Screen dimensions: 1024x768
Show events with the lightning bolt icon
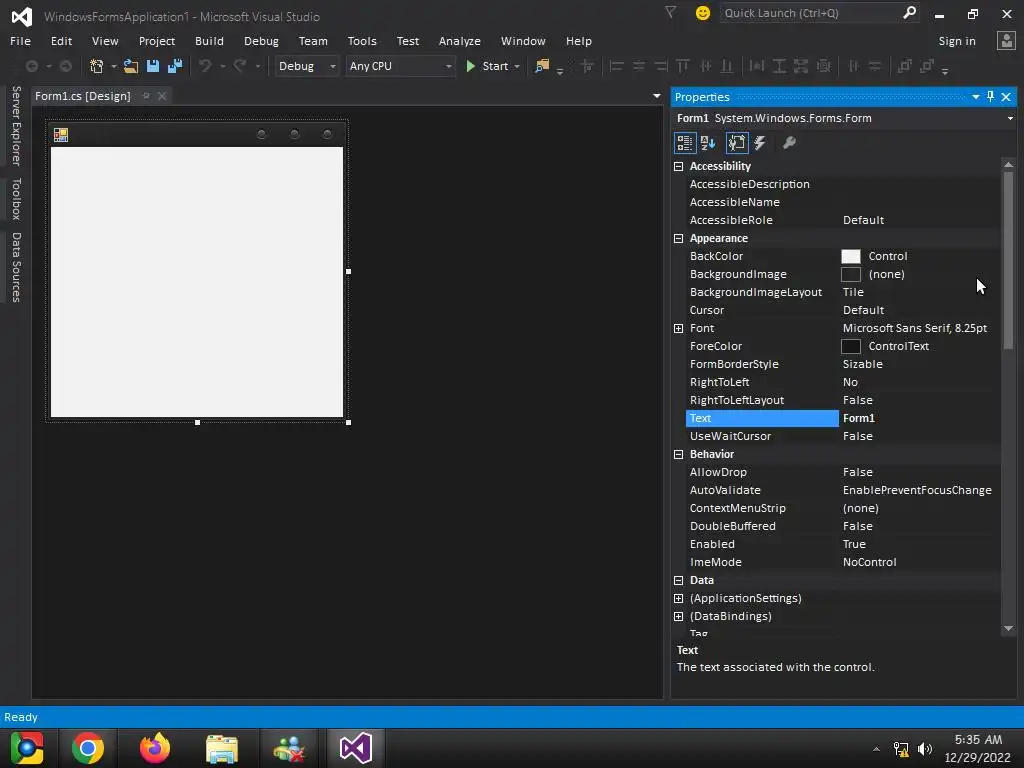760,143
